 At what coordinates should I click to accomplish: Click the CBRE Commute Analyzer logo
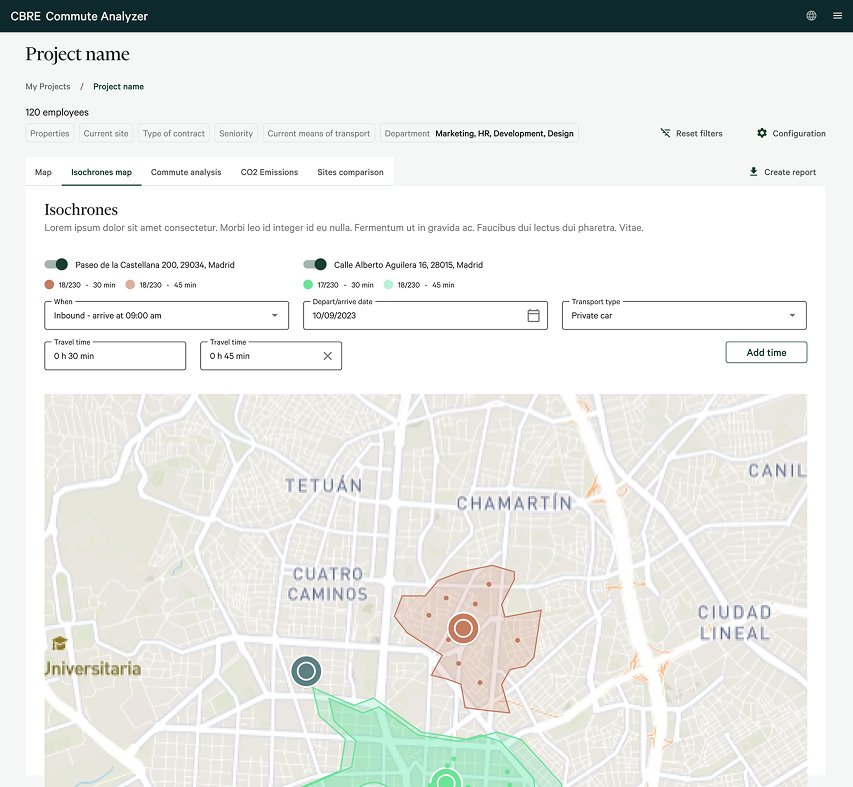(x=79, y=16)
